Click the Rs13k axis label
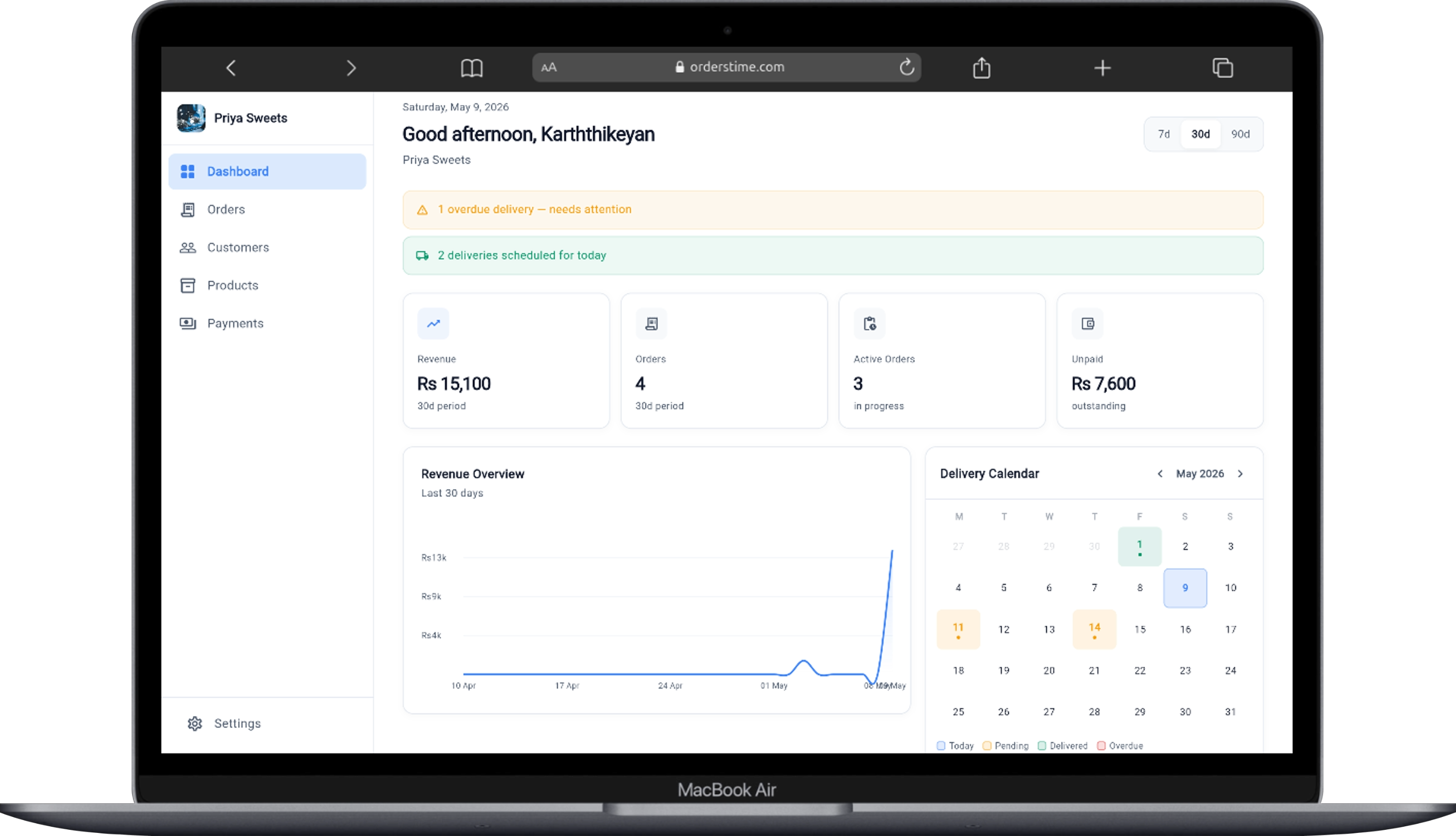 point(434,558)
